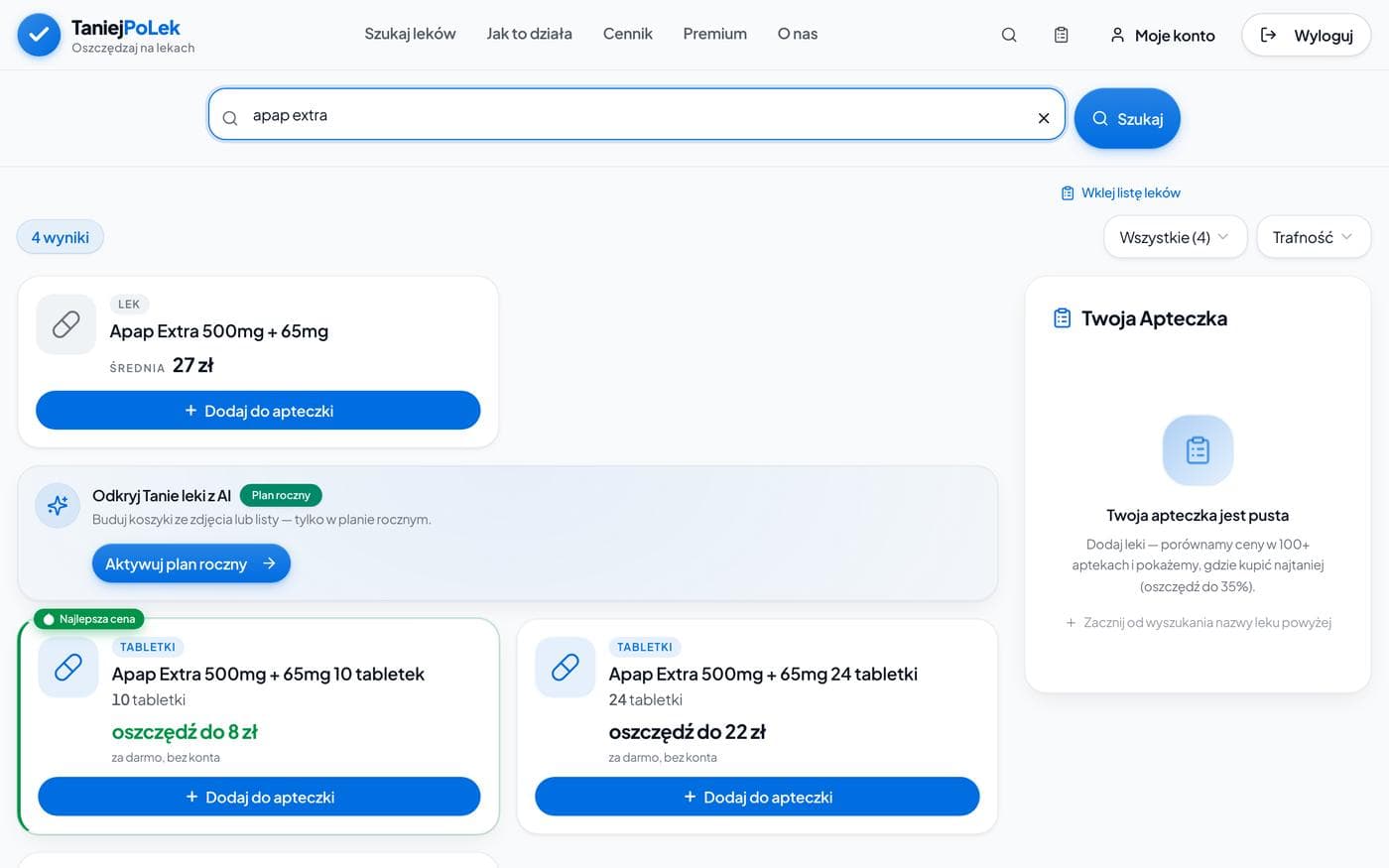Image resolution: width=1389 pixels, height=868 pixels.
Task: Click the Najlepsza cena badge
Action: coord(89,619)
